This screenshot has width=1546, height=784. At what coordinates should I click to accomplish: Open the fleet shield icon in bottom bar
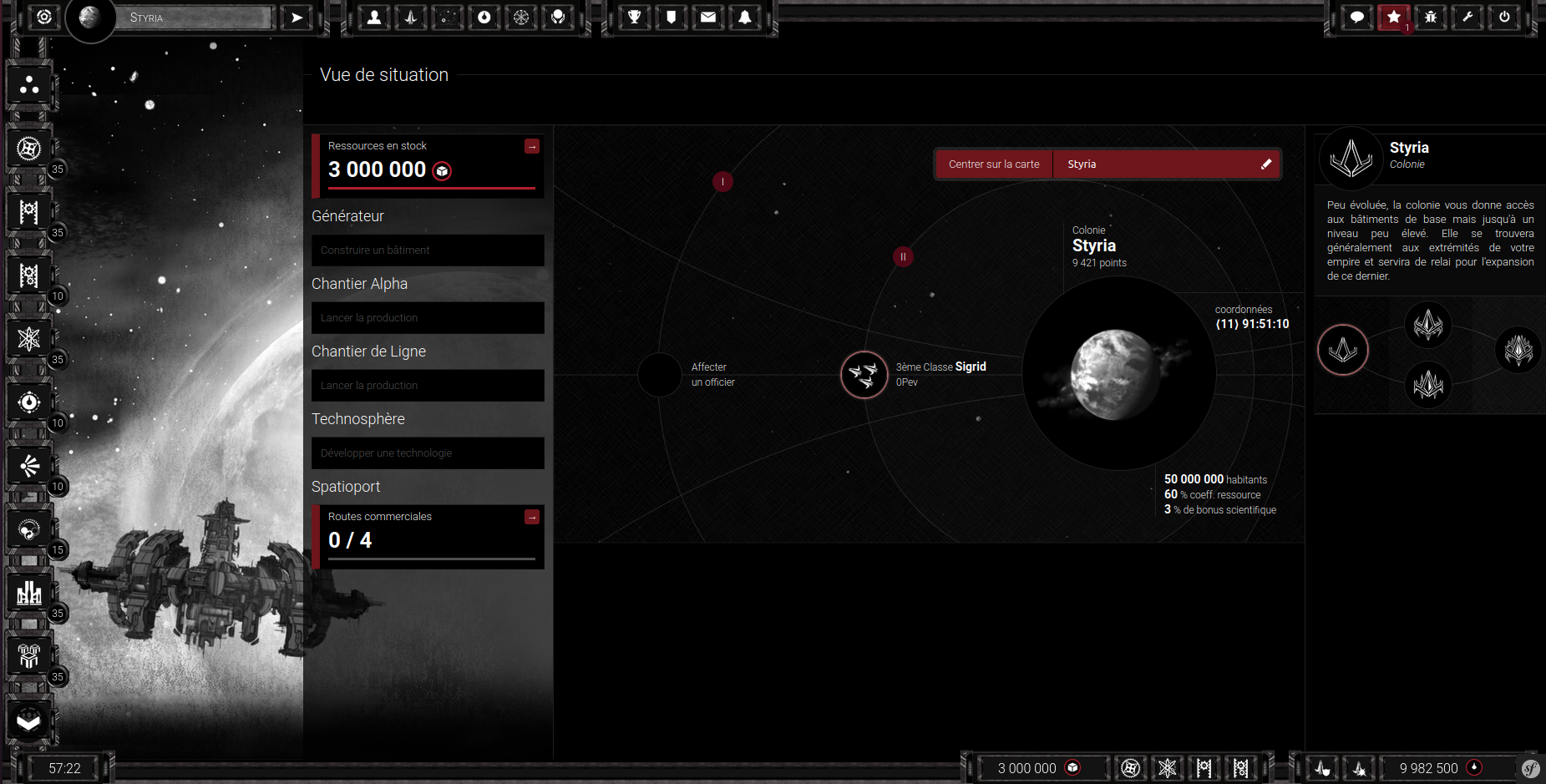click(1323, 768)
